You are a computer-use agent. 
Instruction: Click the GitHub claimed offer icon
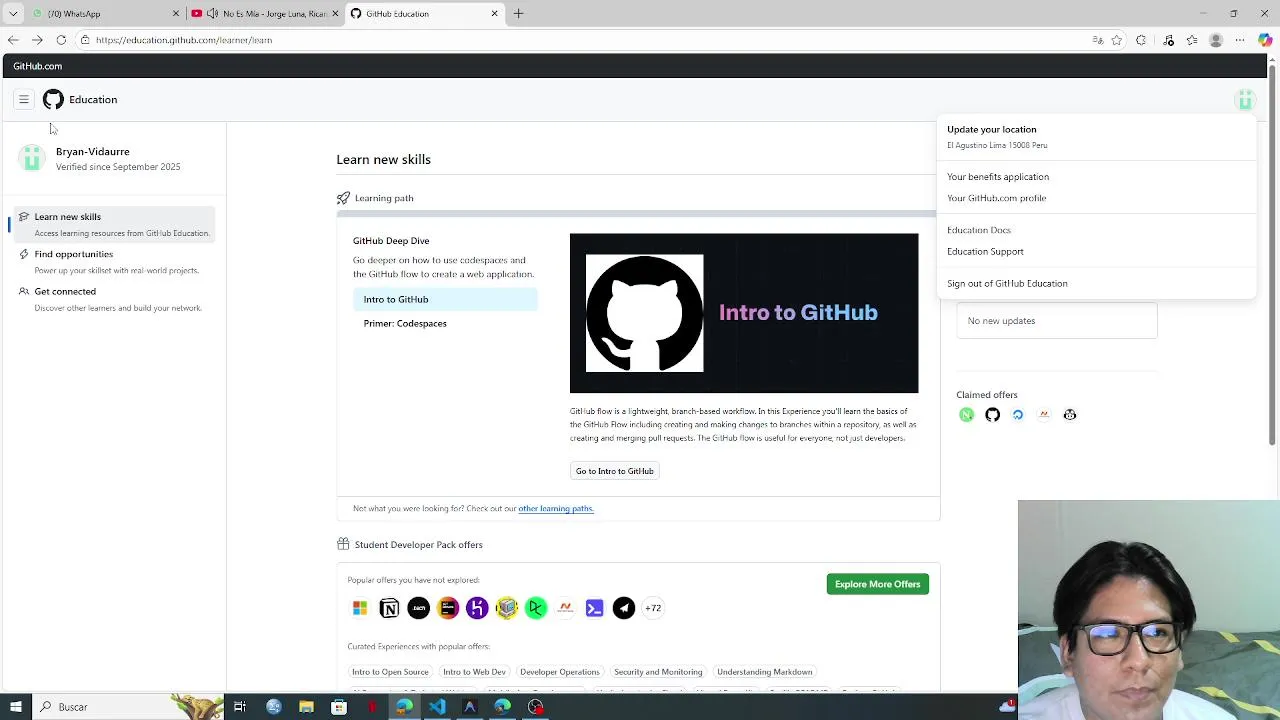coord(992,415)
